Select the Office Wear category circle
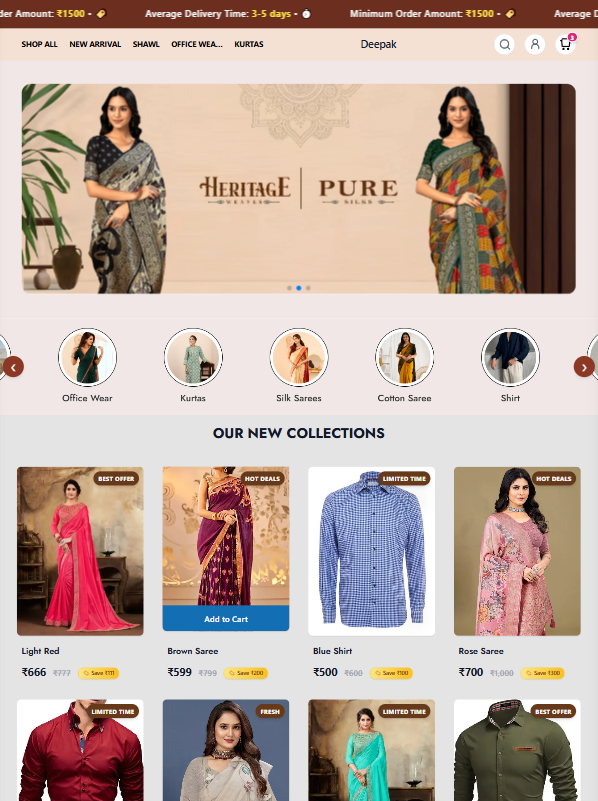598x801 pixels. (x=87, y=357)
